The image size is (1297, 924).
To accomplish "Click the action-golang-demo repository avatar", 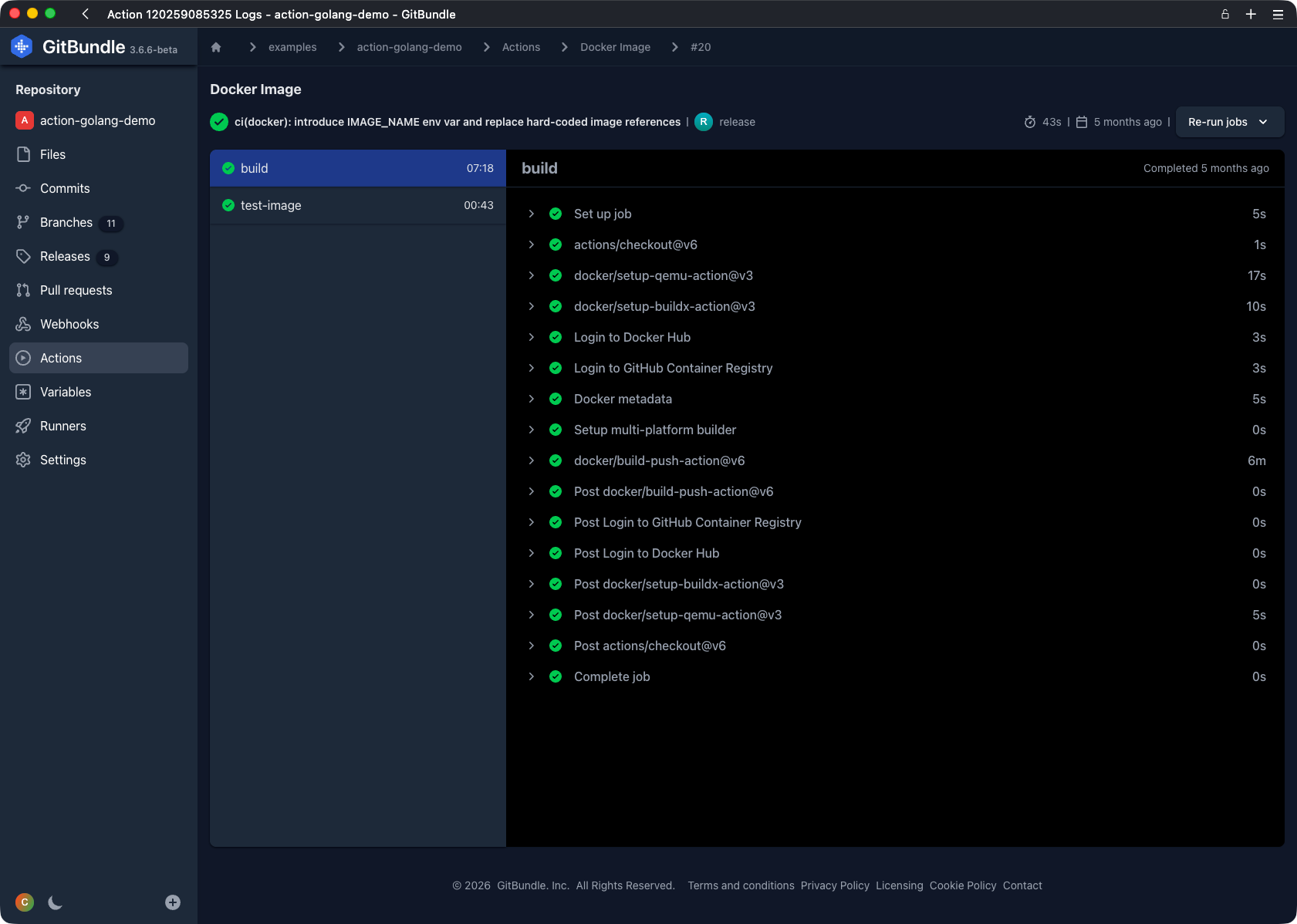I will coord(25,120).
